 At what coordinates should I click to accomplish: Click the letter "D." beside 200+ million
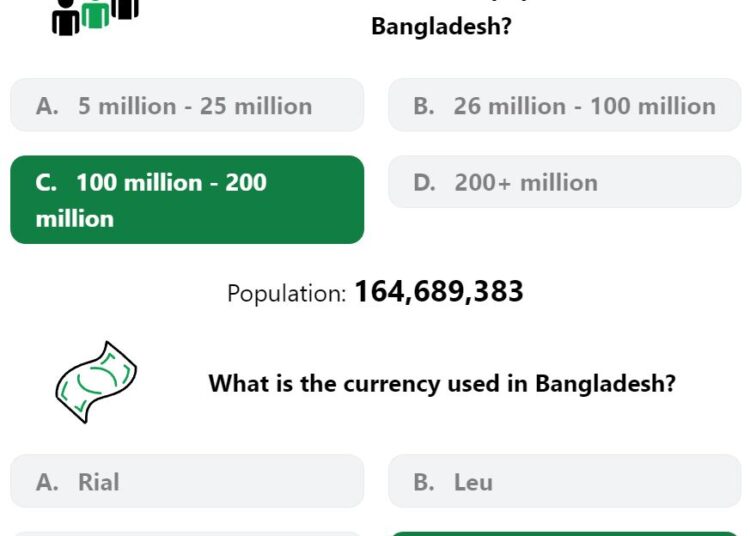424,183
